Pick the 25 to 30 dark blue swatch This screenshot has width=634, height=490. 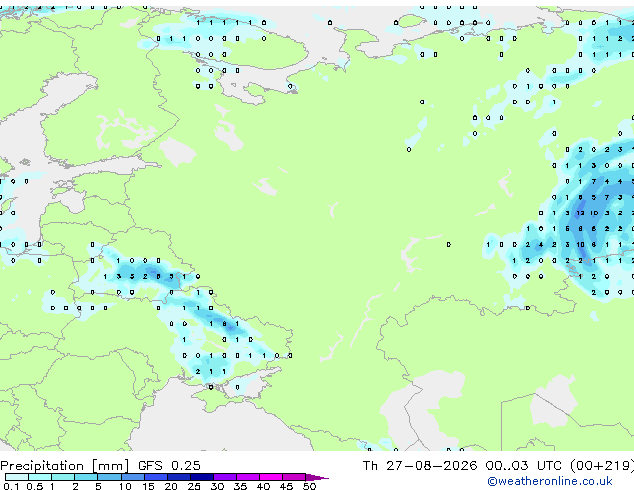202,477
